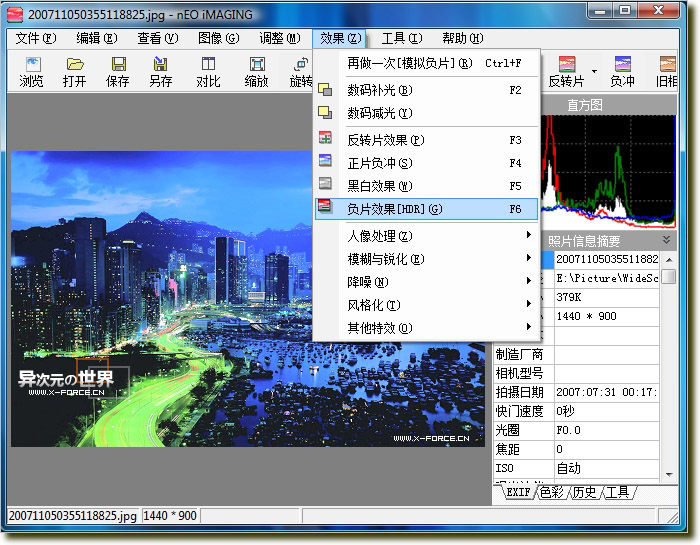Toggle the 对比 compare toolbar icon

coord(208,72)
